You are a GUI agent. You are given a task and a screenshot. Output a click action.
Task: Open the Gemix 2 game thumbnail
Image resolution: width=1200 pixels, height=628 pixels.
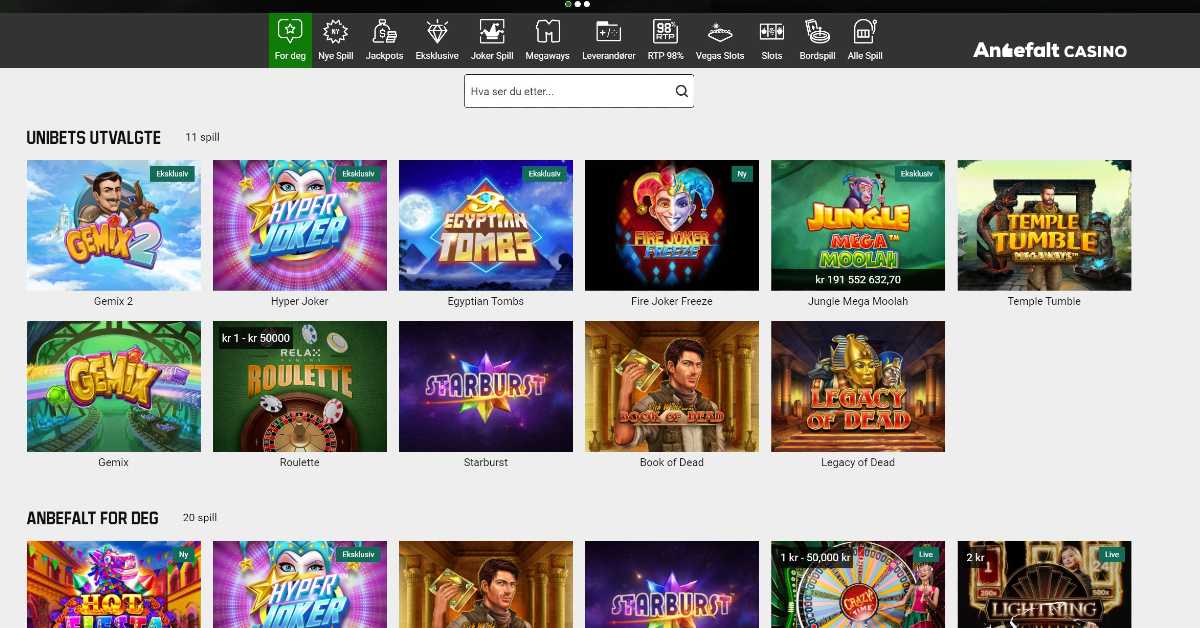tap(114, 225)
